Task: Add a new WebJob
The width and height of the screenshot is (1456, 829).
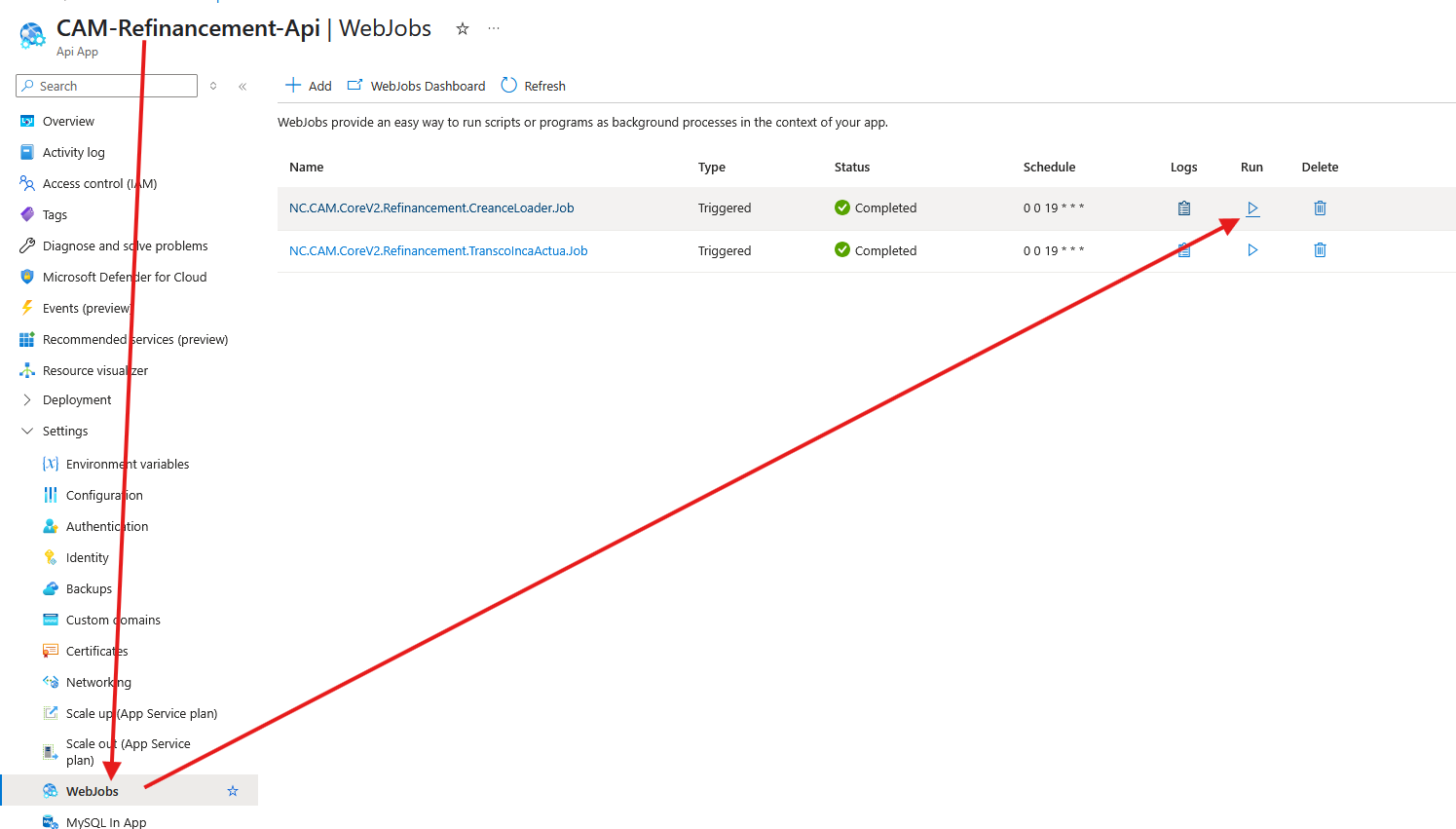Action: click(308, 86)
